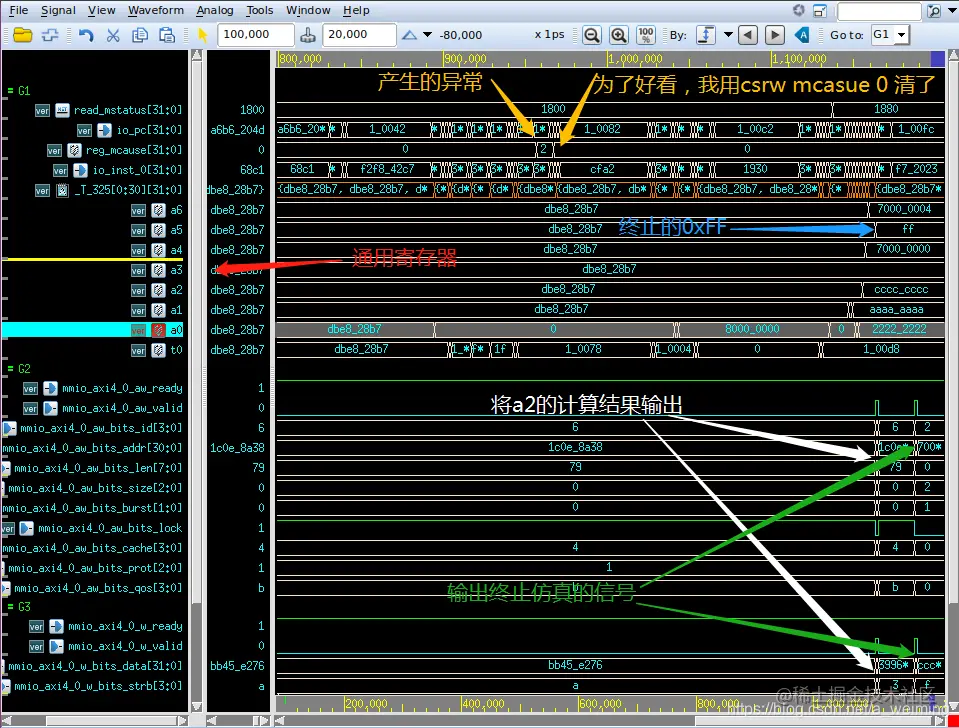
Task: Click the paste toolbar icon
Action: pos(167,35)
